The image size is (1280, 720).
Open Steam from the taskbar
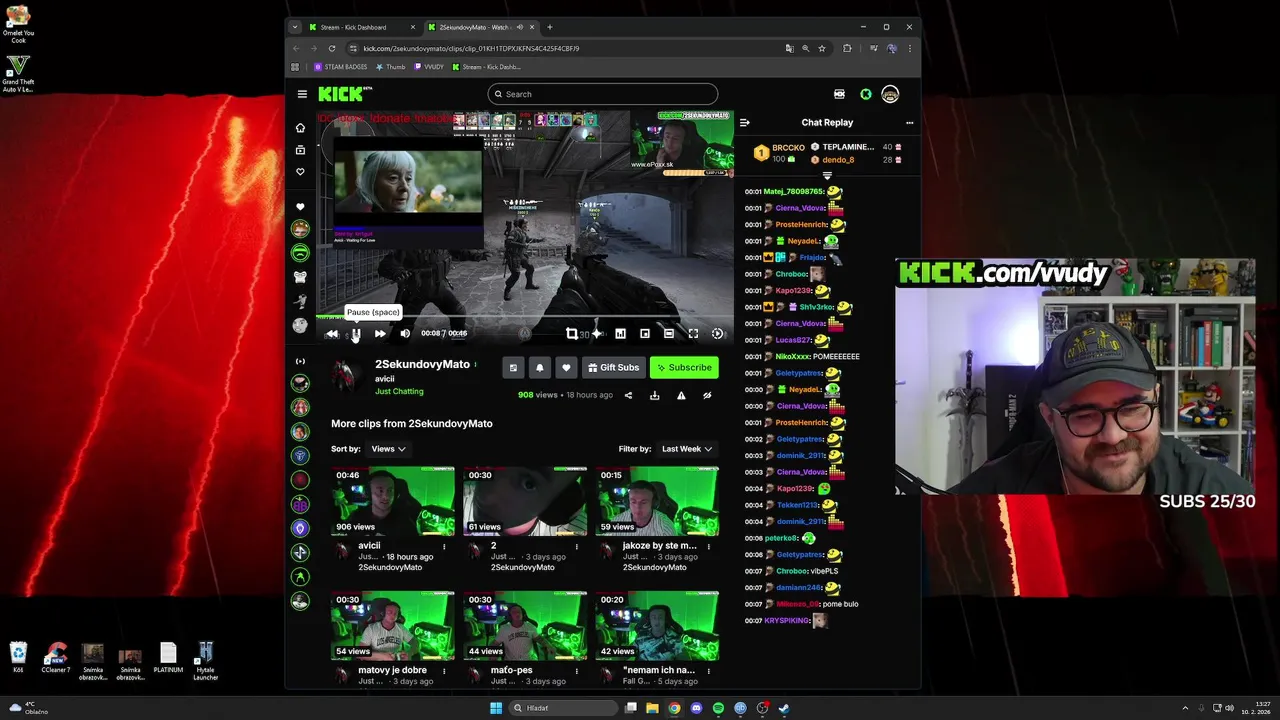click(x=784, y=708)
